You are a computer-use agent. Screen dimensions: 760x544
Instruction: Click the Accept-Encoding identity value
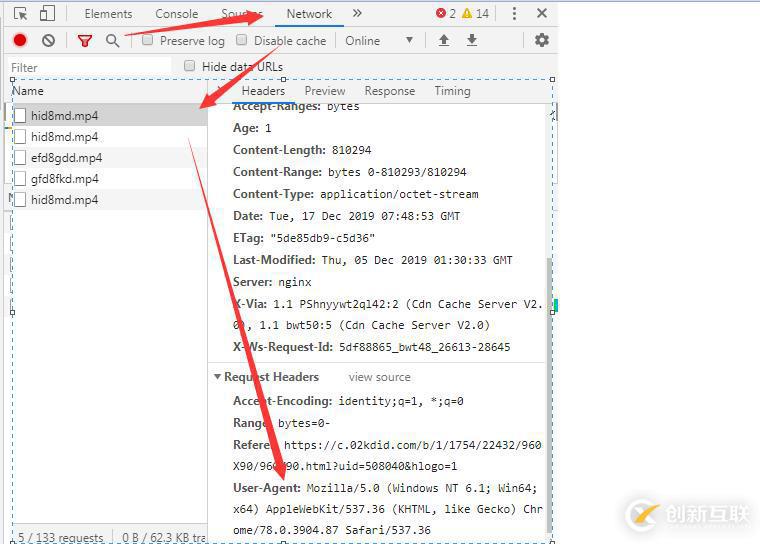tap(401, 401)
